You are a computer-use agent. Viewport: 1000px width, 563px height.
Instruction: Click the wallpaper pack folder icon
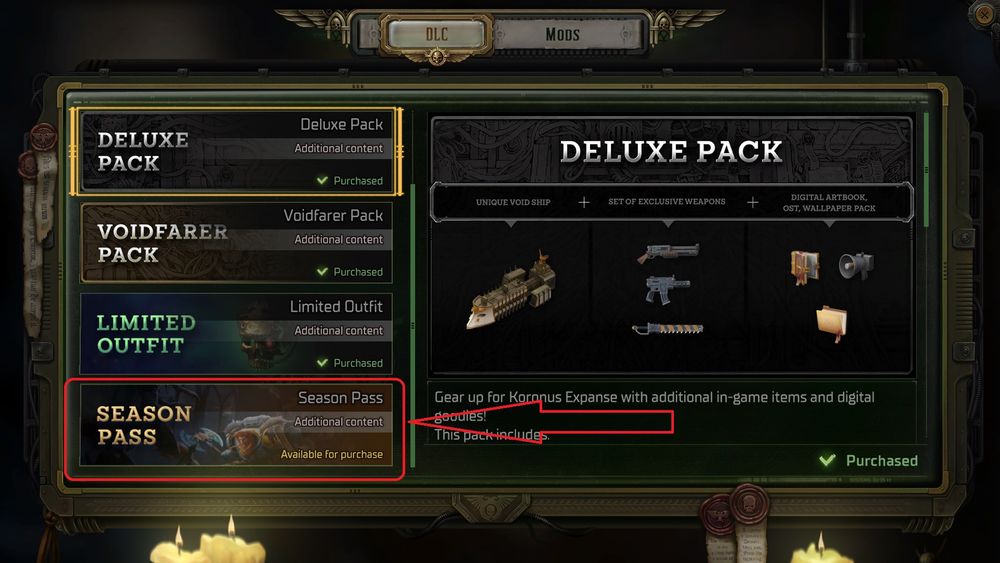832,323
